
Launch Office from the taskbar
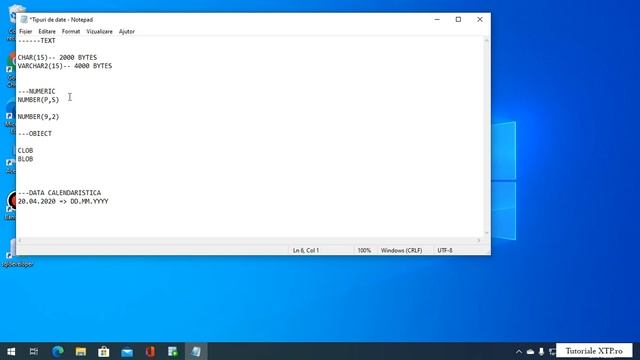(x=150, y=351)
